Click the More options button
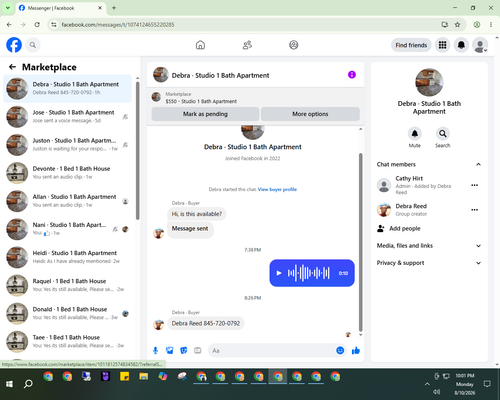 click(310, 114)
